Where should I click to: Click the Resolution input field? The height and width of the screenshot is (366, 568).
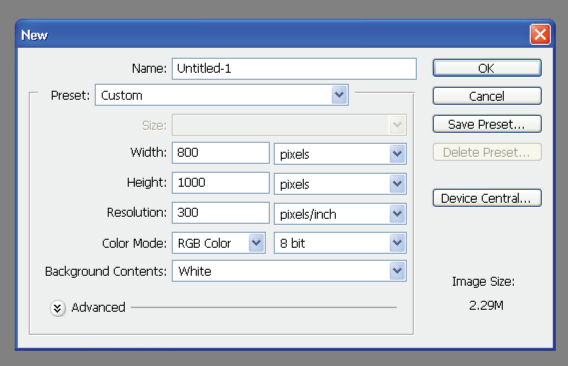pyautogui.click(x=221, y=213)
